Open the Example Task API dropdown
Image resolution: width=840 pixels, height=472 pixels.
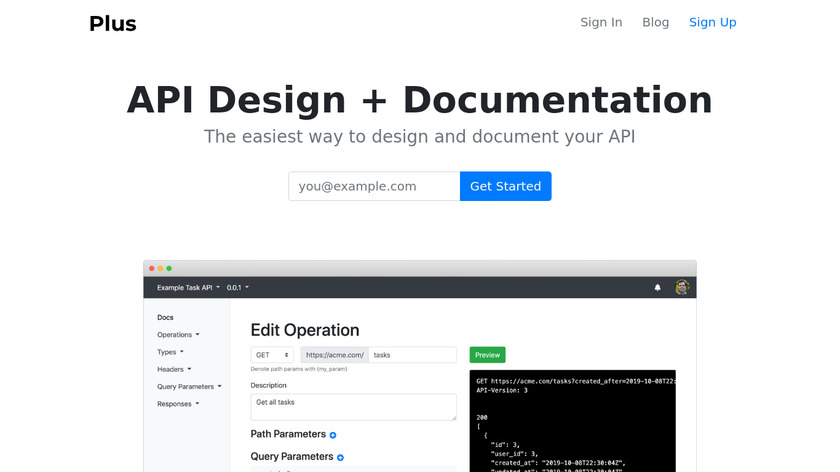(x=188, y=288)
